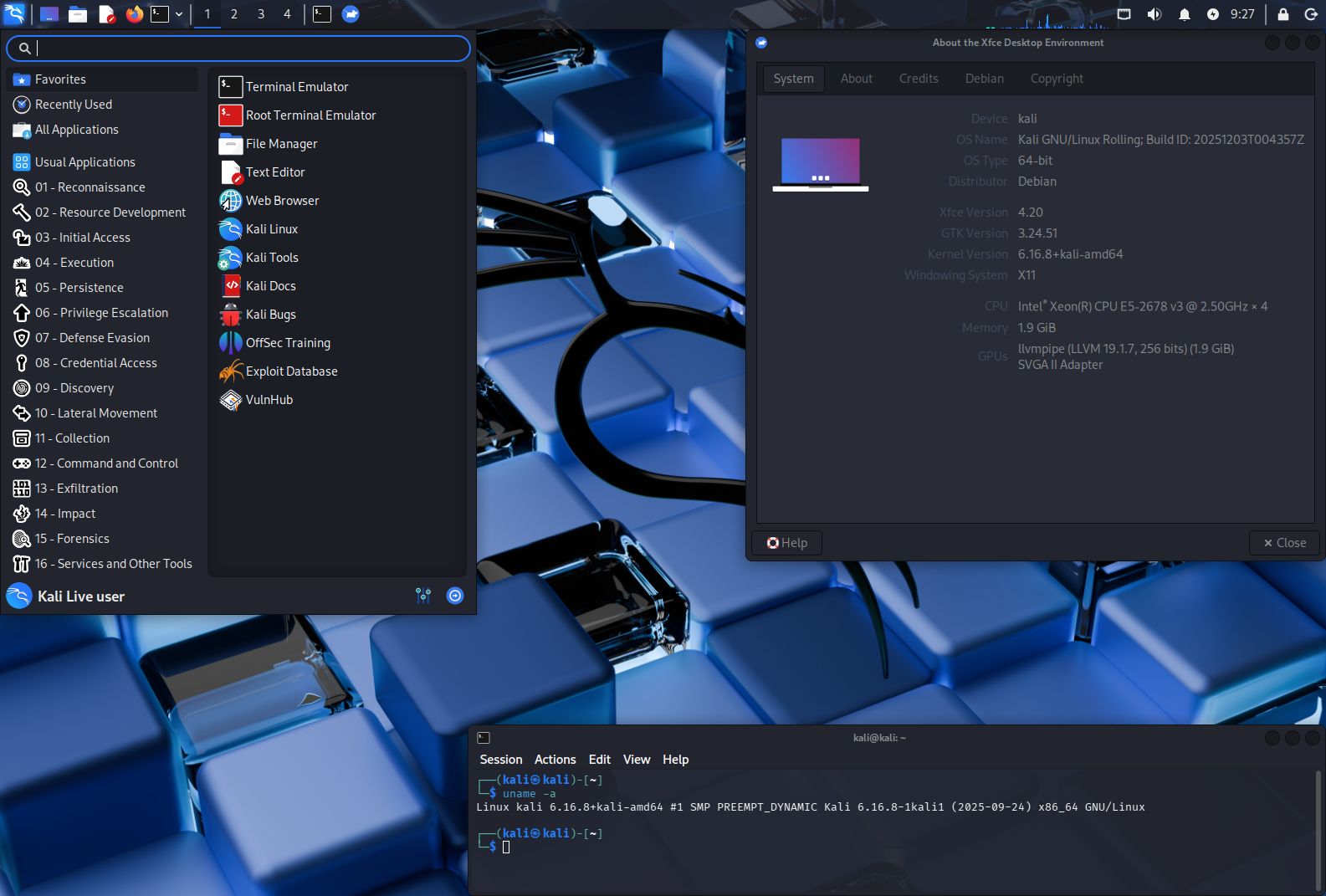Click the Help button in About dialog
This screenshot has height=896, width=1326.
tap(786, 543)
